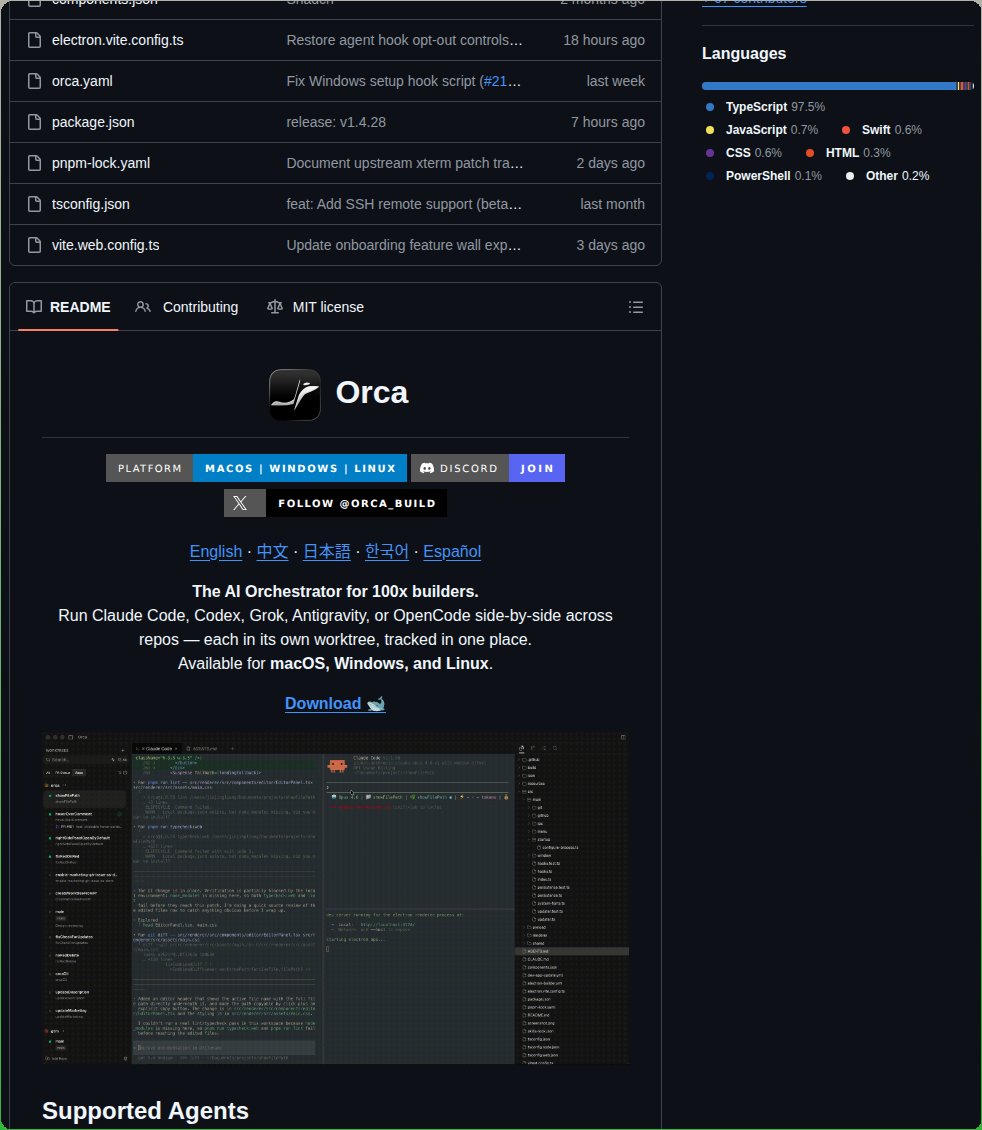Open the vite.web.config.ts file
Image resolution: width=982 pixels, height=1130 pixels.
point(105,246)
